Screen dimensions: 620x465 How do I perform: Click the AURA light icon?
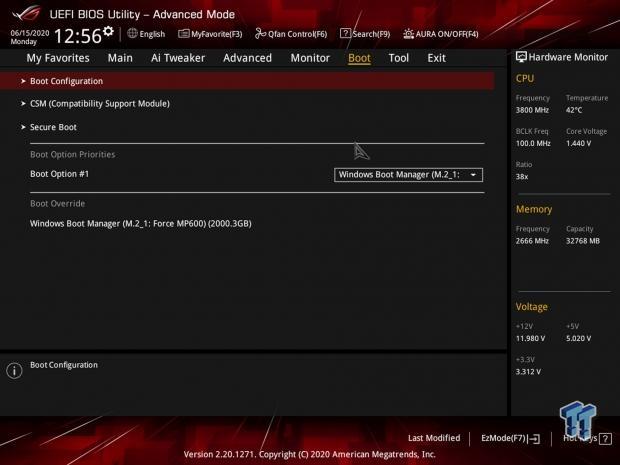point(408,34)
